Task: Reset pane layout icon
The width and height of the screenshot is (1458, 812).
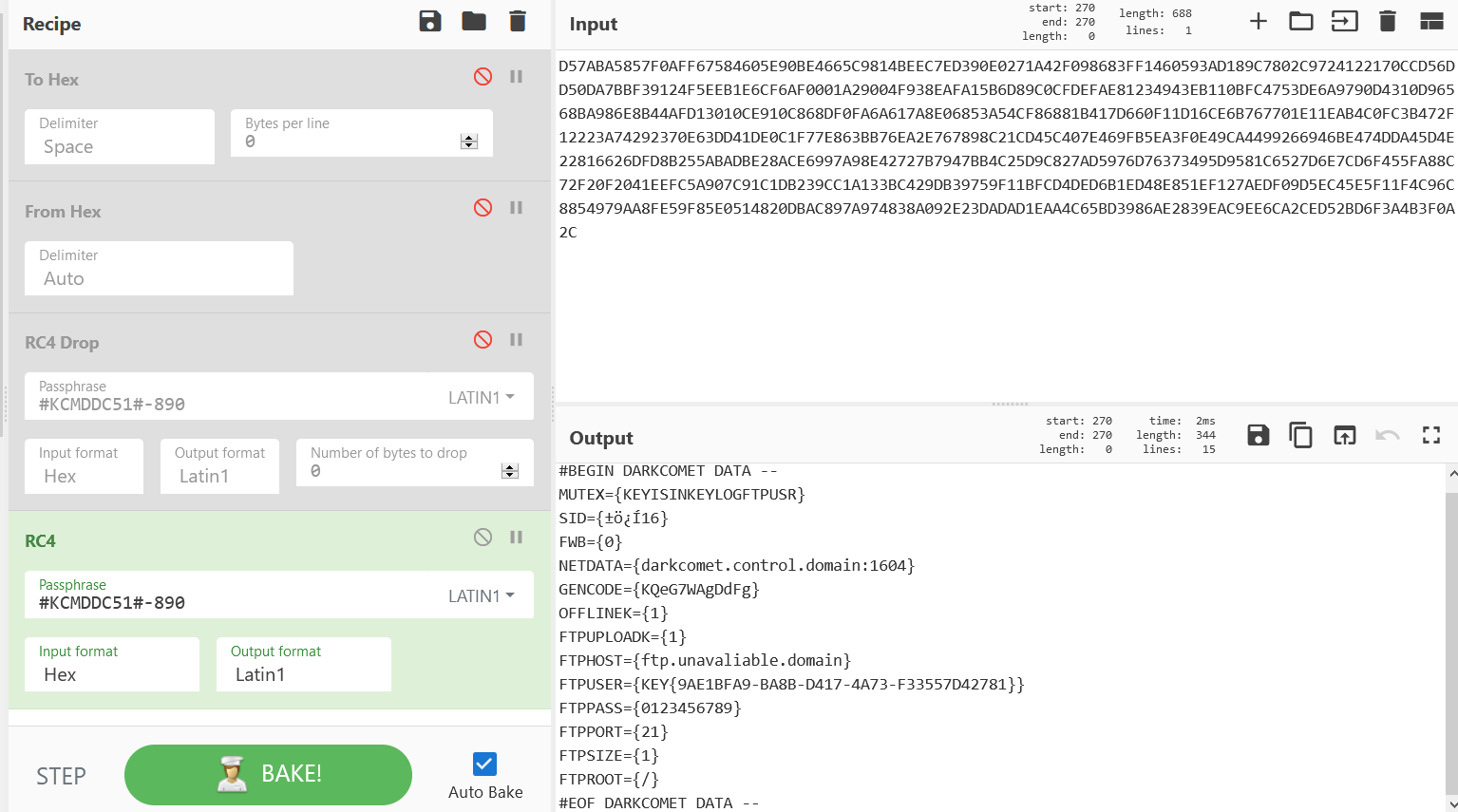Action: point(1431,21)
